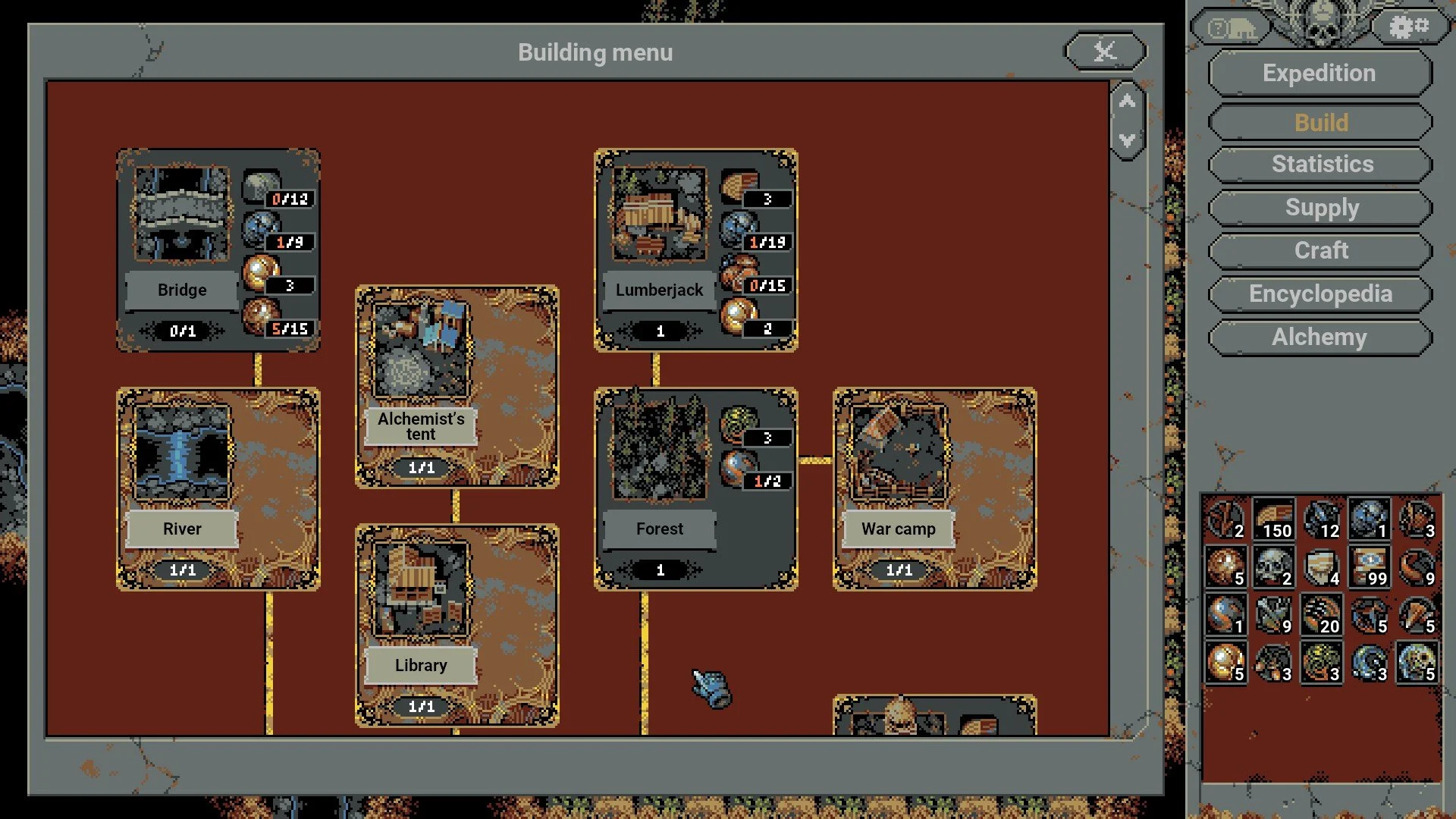Click the Supply menu button
The width and height of the screenshot is (1456, 819).
pos(1322,207)
